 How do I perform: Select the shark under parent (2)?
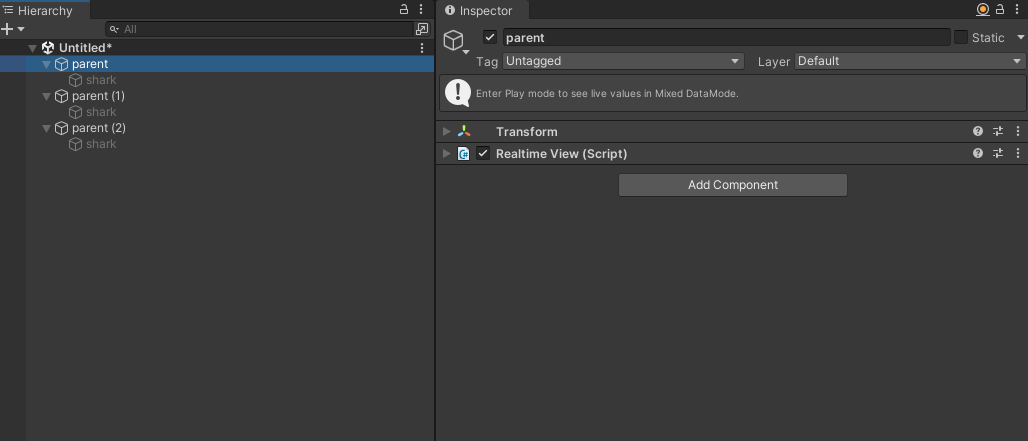pos(101,144)
